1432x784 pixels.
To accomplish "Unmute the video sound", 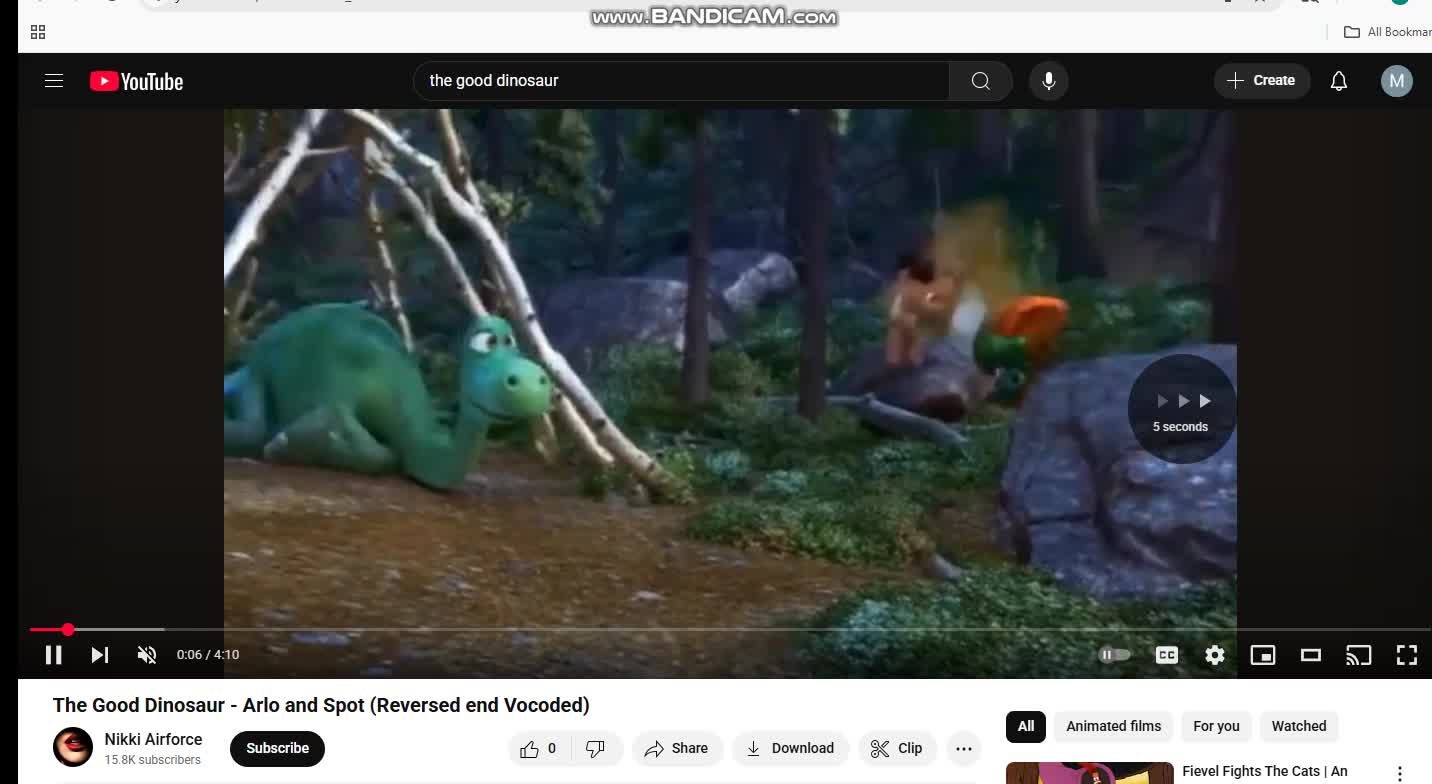I will (x=147, y=655).
